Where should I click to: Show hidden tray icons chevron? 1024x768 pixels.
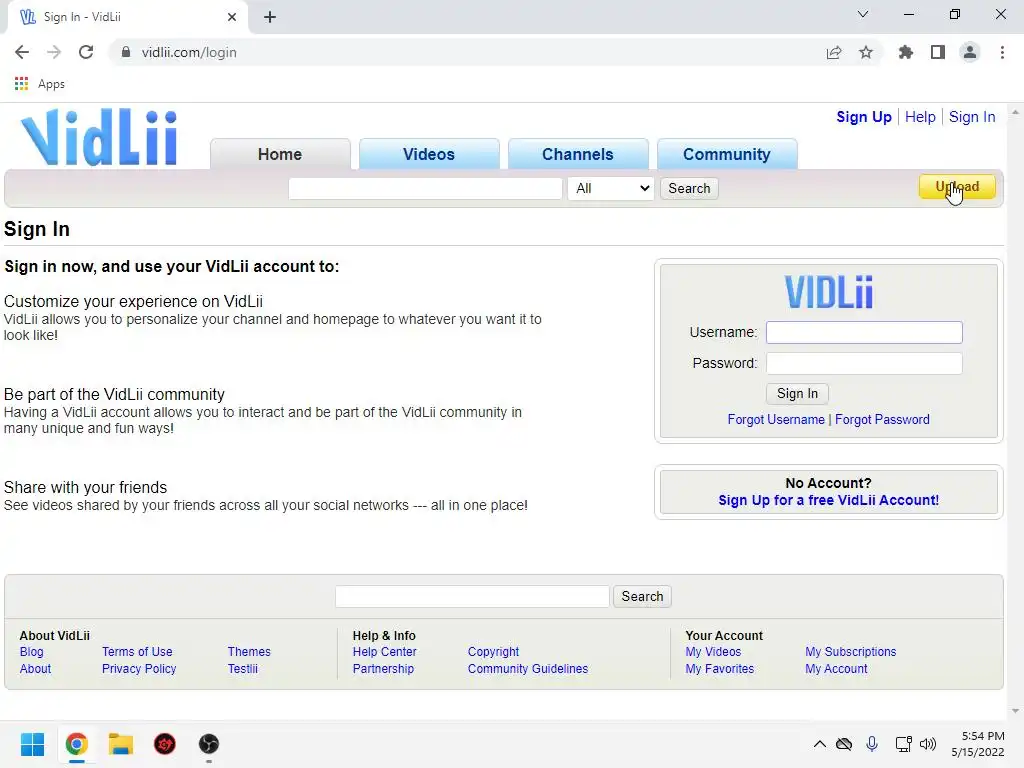(x=820, y=744)
